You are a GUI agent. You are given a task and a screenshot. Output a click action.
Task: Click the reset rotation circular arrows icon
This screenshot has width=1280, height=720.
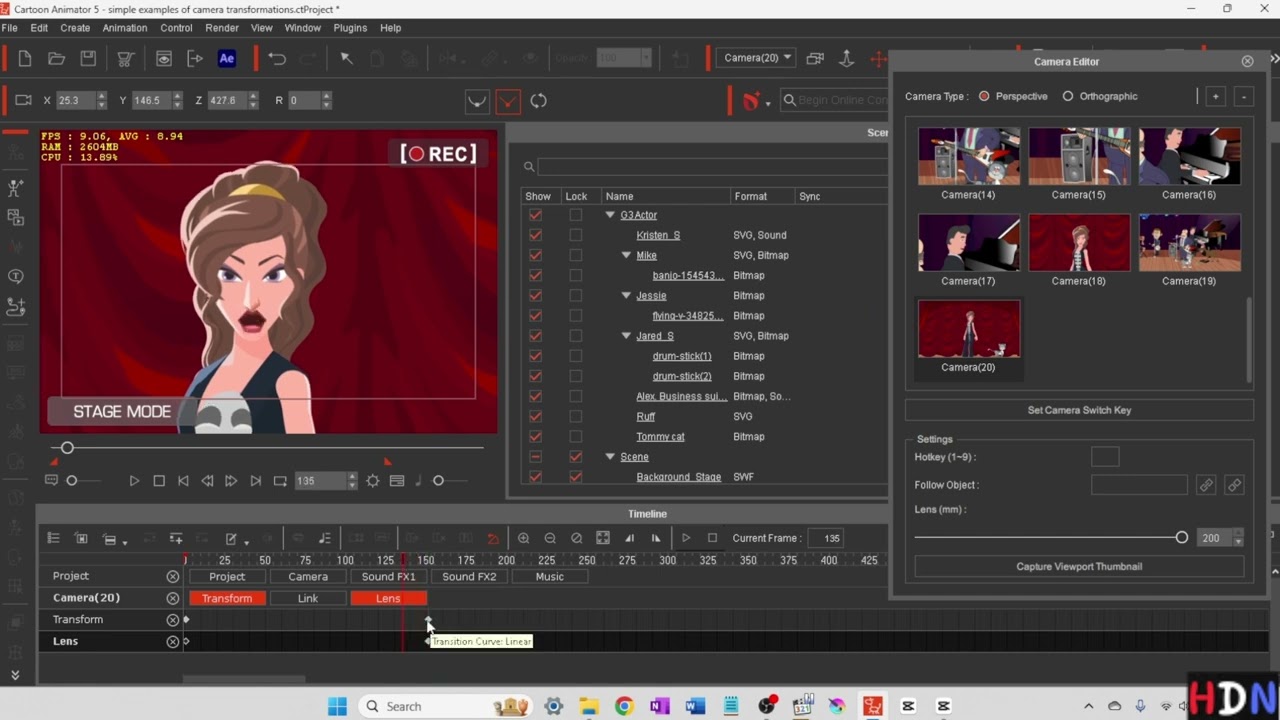[539, 101]
